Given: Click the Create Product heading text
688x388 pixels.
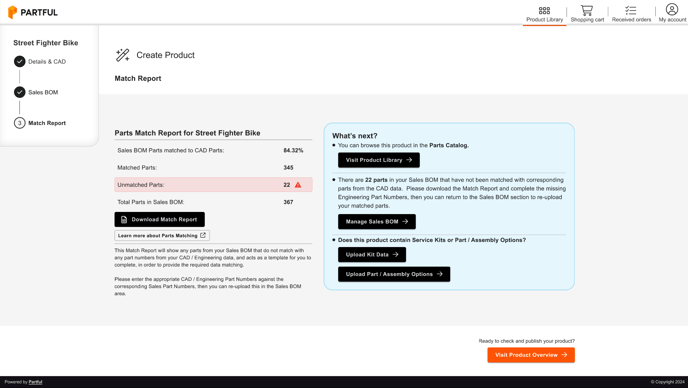Looking at the screenshot, I should 165,55.
